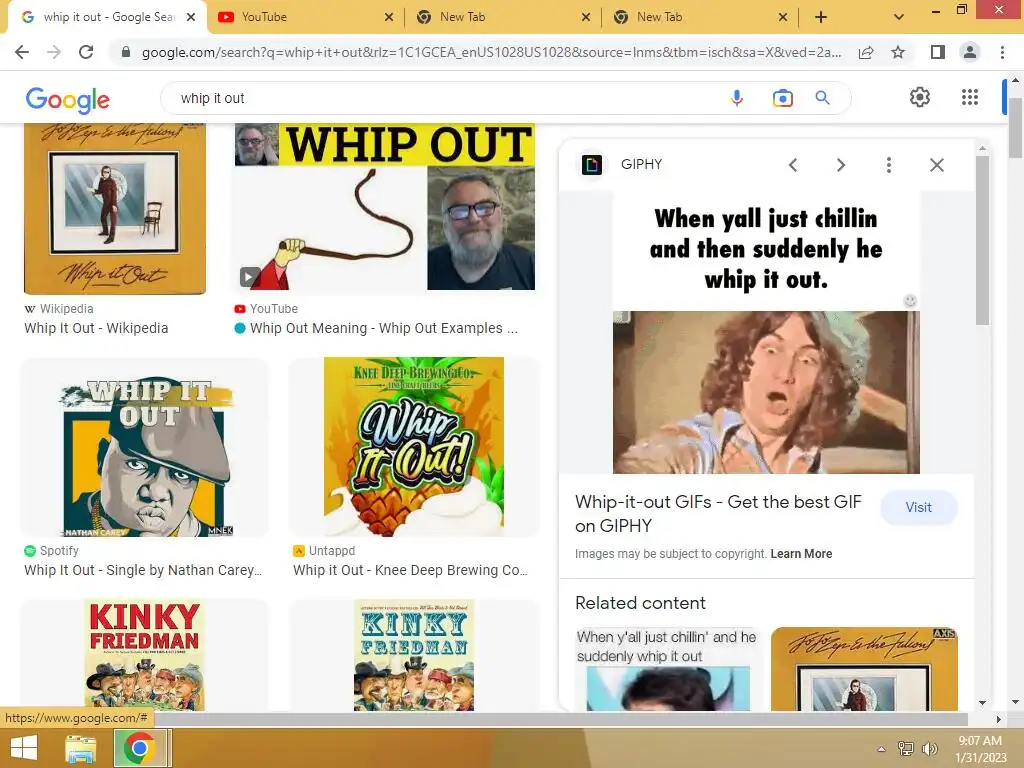This screenshot has height=768, width=1024.
Task: Close the GIPHY image preview panel
Action: point(936,165)
